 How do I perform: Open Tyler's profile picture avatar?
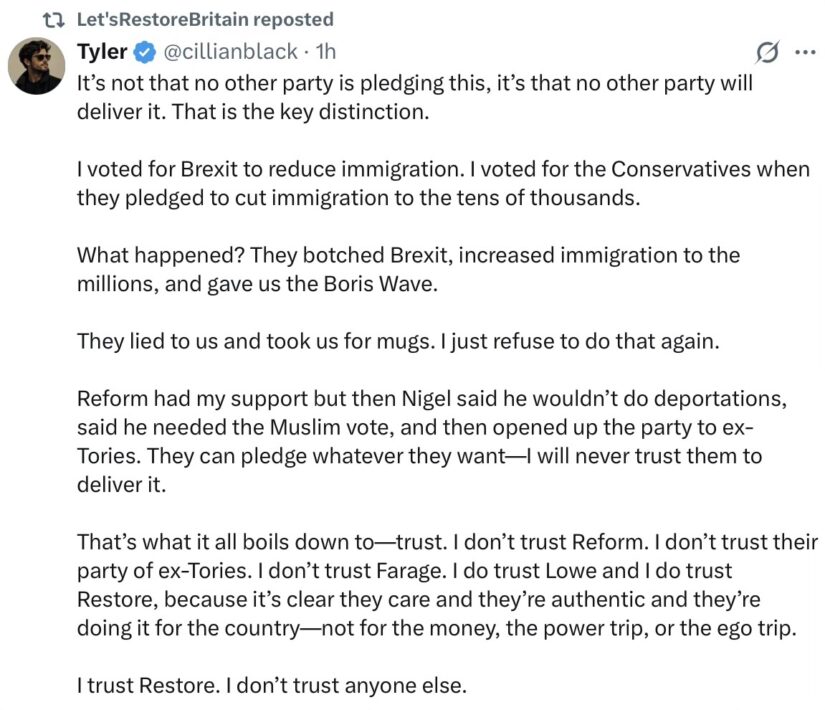point(36,66)
